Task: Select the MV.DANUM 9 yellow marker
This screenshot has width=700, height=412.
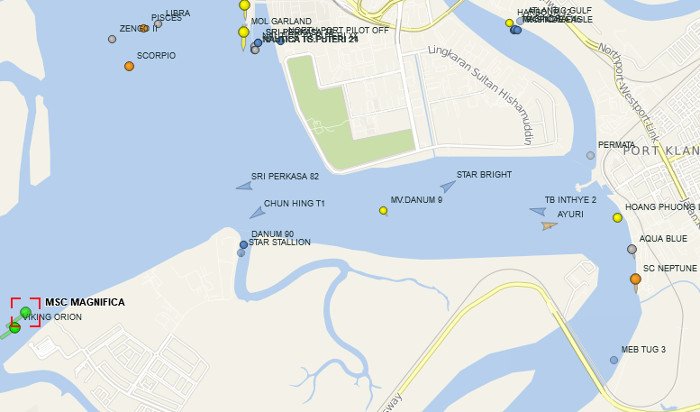Action: [x=383, y=211]
